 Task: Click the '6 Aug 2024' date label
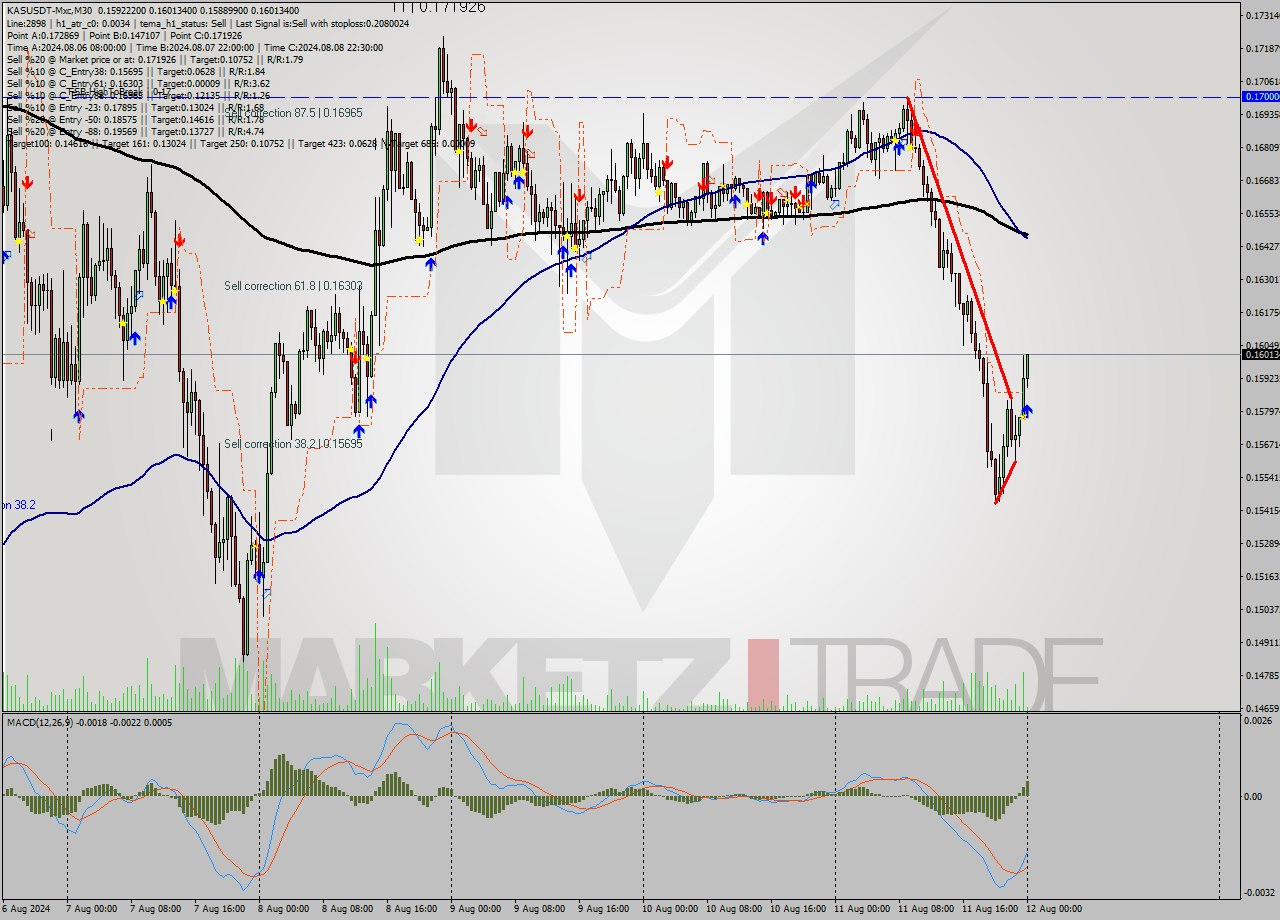(28, 909)
